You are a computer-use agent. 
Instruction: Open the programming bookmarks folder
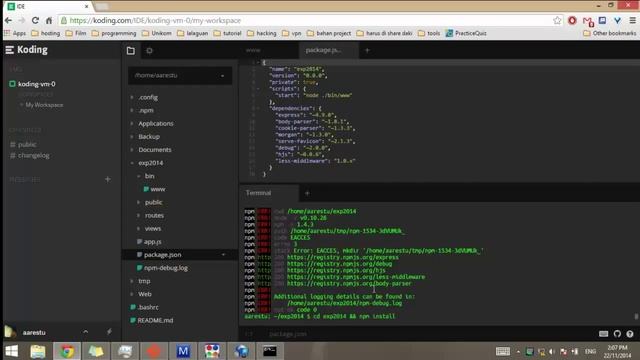click(114, 33)
